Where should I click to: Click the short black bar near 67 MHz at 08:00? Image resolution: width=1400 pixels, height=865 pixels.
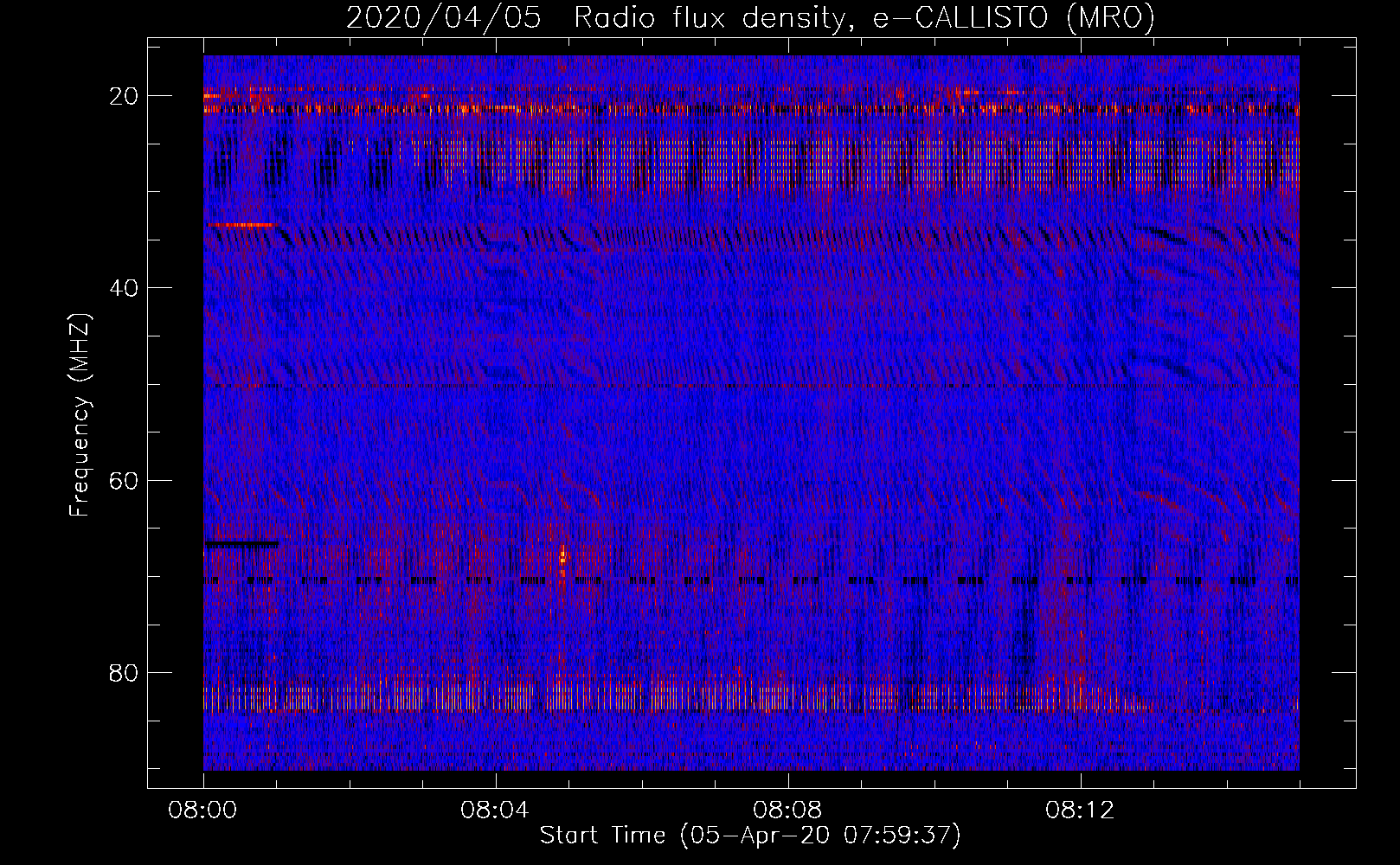(x=241, y=544)
